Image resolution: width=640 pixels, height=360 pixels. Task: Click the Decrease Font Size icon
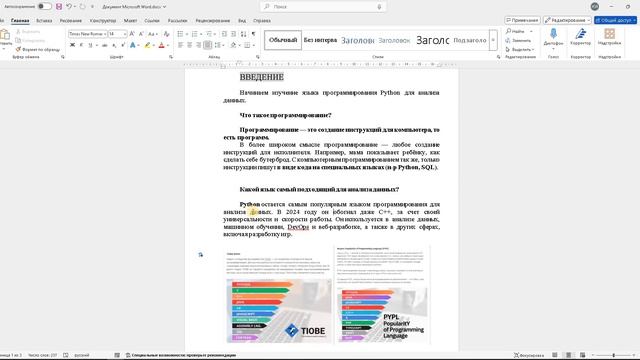click(141, 34)
